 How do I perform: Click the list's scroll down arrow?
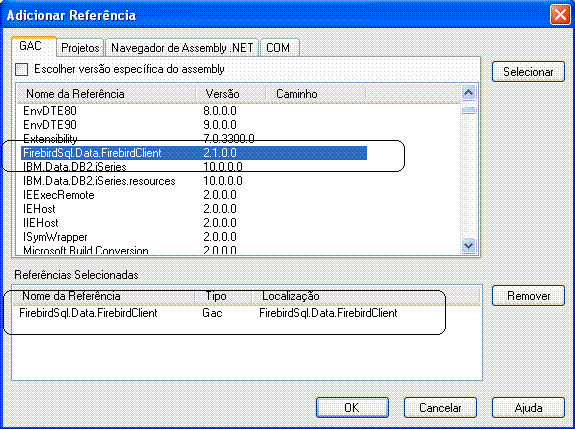(x=468, y=245)
